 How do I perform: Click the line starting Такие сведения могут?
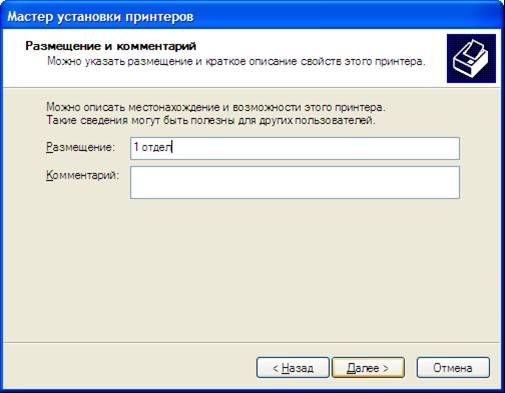(x=211, y=120)
